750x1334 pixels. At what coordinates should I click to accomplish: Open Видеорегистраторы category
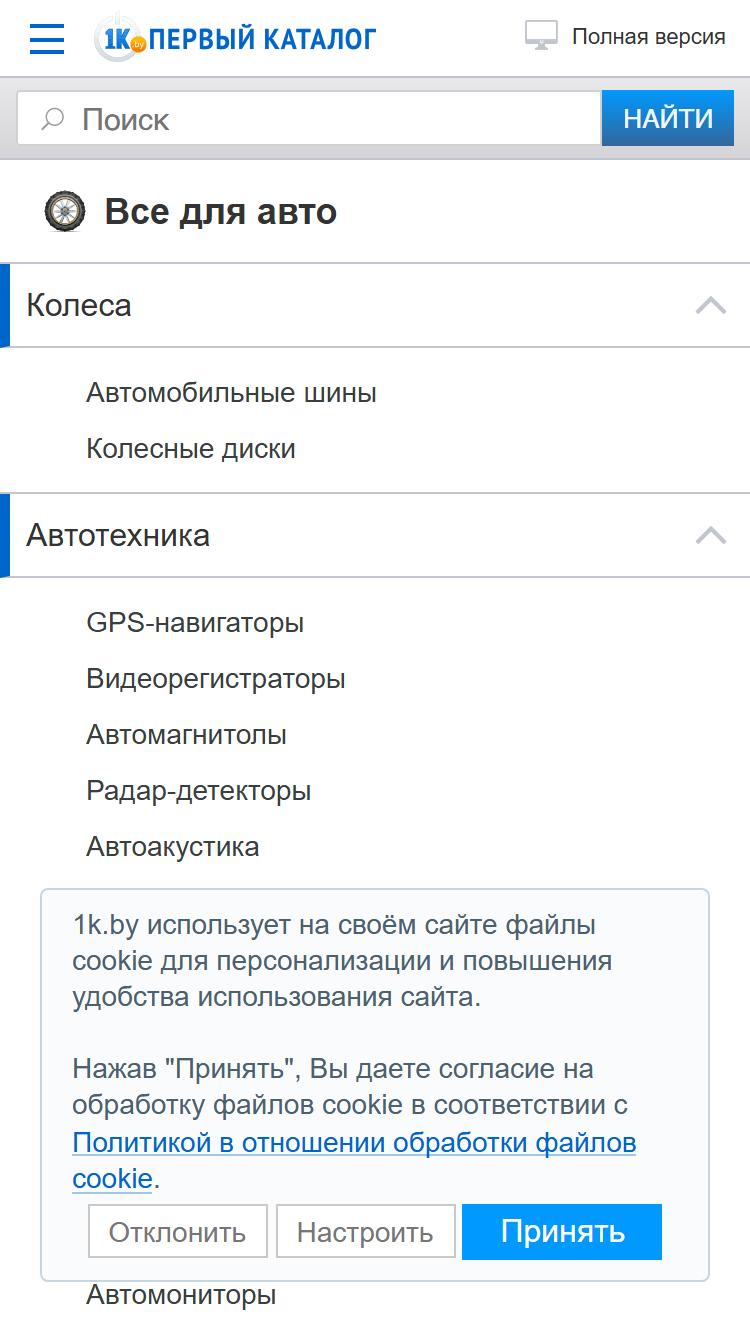coord(216,679)
